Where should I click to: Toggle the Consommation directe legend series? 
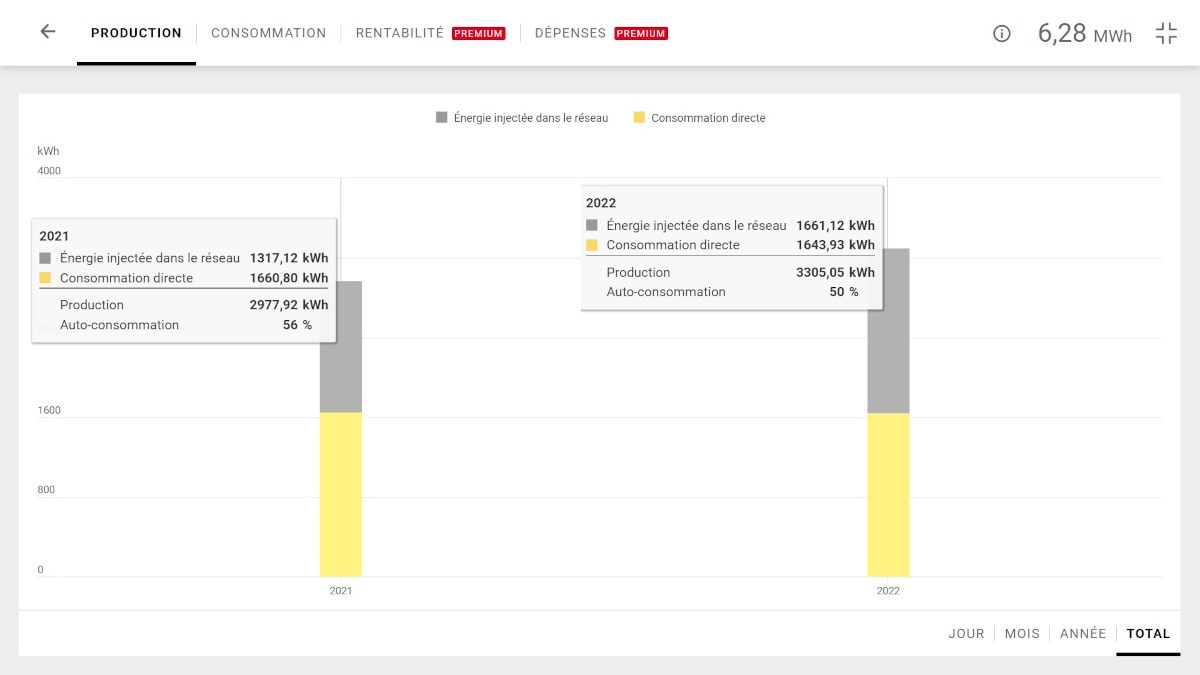coord(699,118)
